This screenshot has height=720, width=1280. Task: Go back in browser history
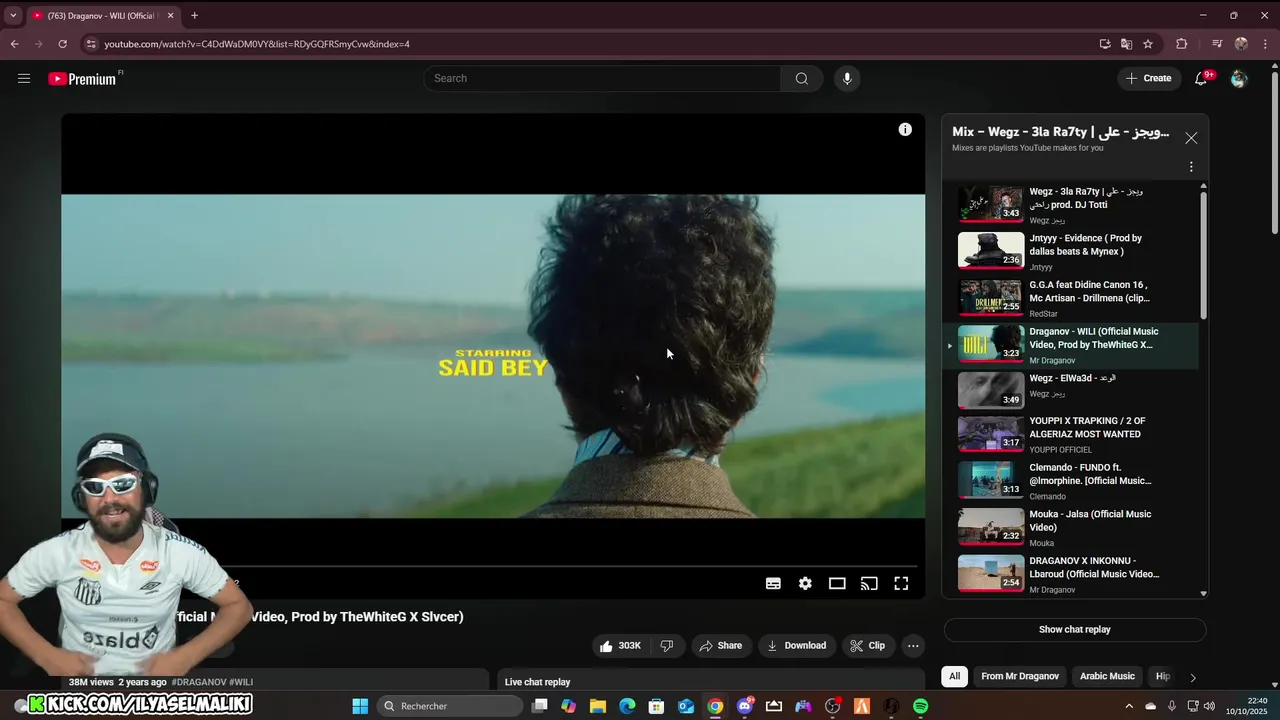pos(14,44)
